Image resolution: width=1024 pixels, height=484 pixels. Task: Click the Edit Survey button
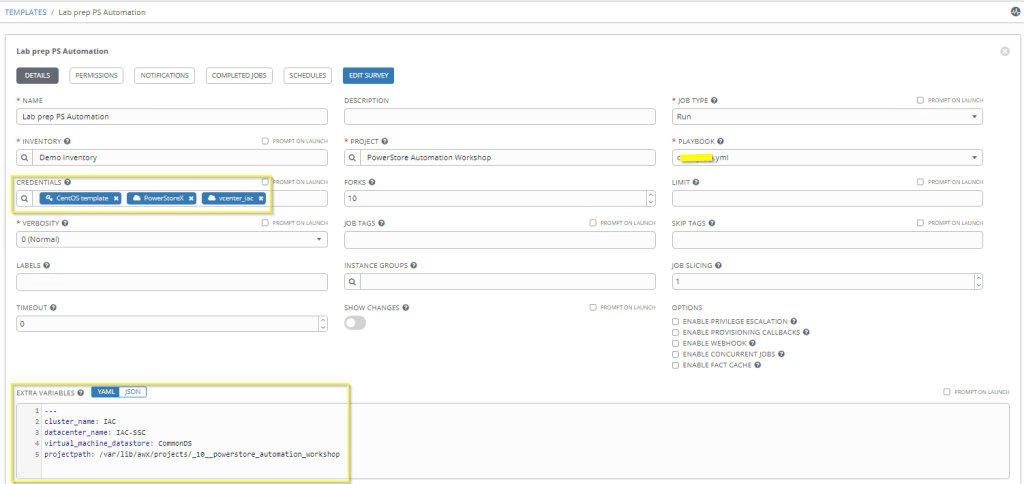(368, 76)
